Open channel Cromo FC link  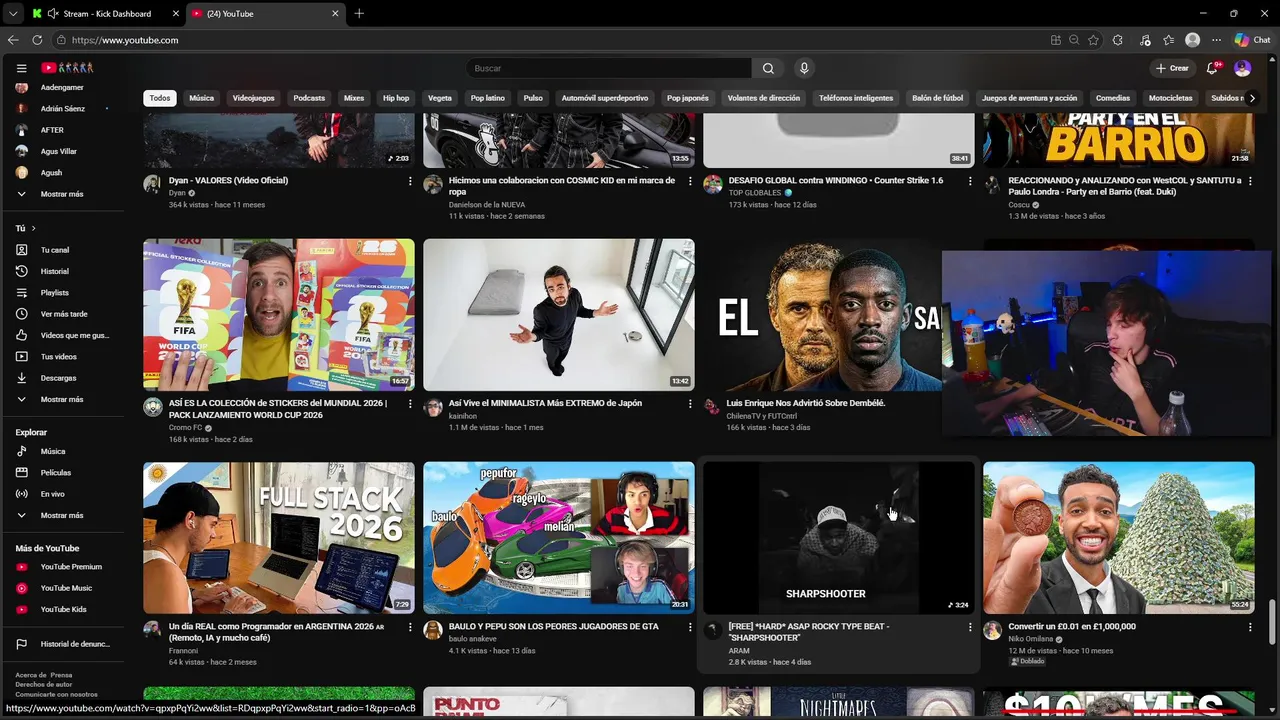pos(185,427)
